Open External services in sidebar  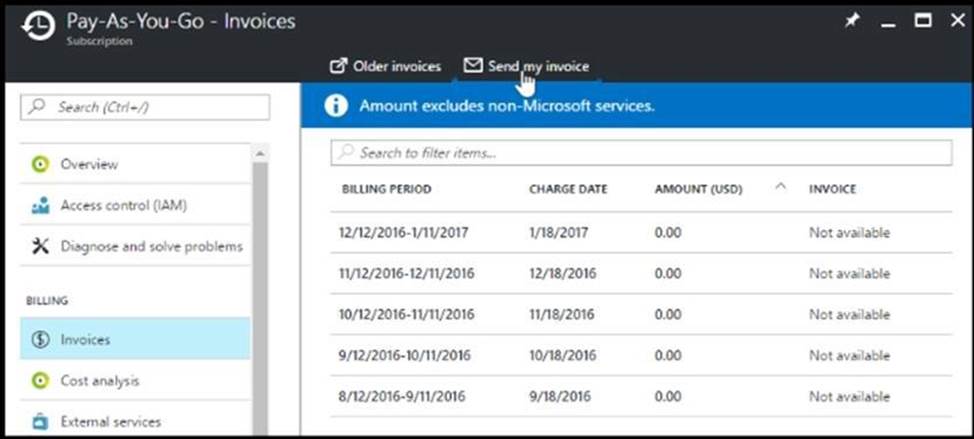click(x=110, y=421)
